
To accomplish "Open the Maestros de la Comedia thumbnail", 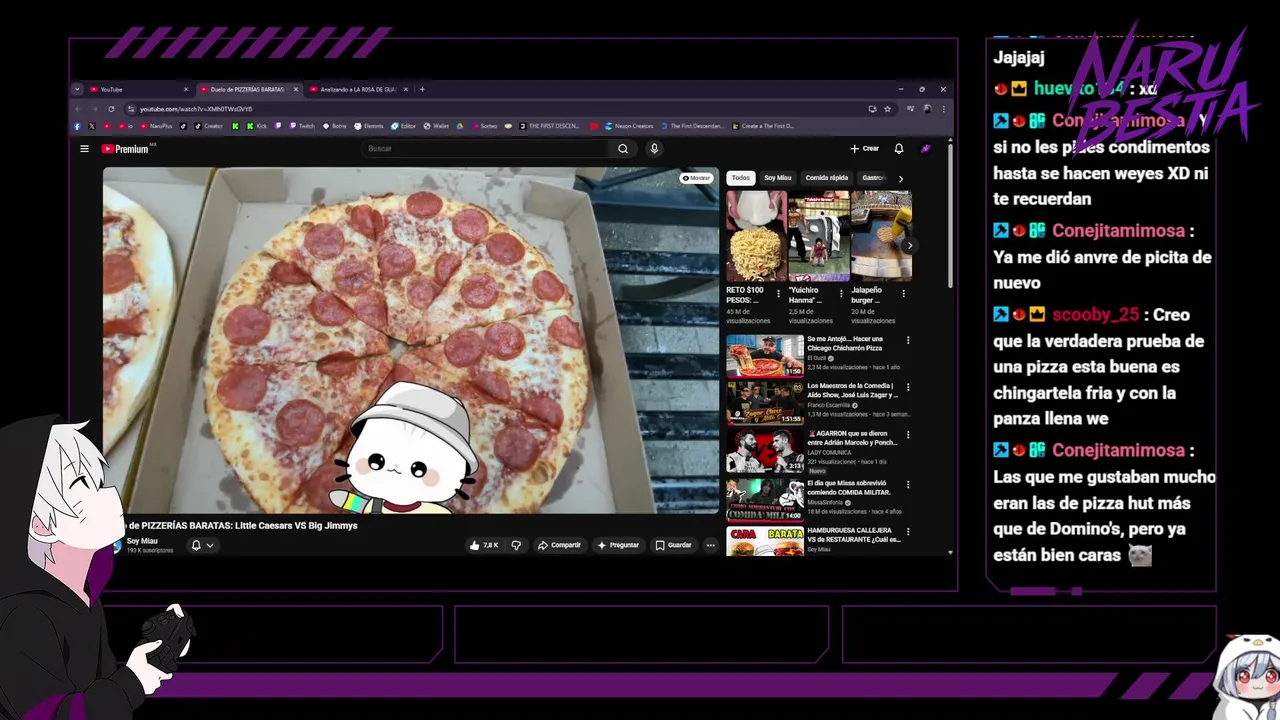I will [765, 403].
